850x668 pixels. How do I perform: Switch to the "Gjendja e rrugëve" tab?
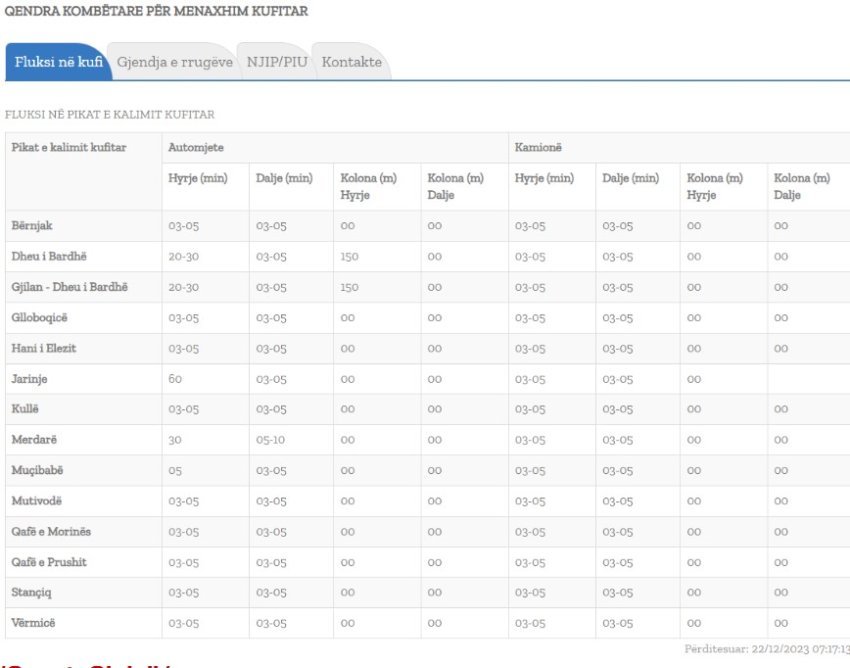174,62
